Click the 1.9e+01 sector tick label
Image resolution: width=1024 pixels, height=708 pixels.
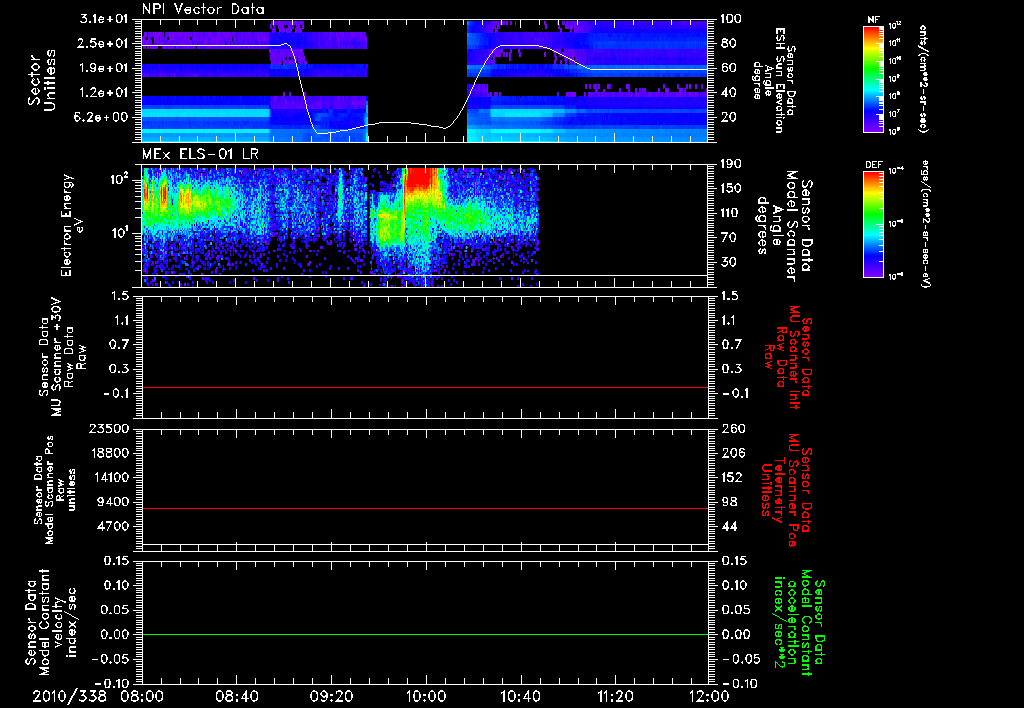pos(104,68)
